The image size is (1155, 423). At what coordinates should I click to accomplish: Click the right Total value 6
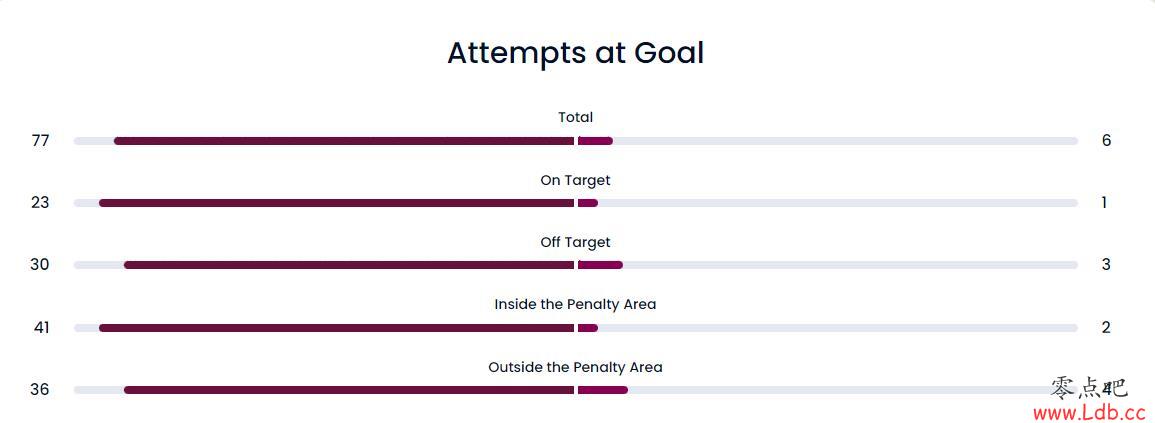click(x=1106, y=140)
